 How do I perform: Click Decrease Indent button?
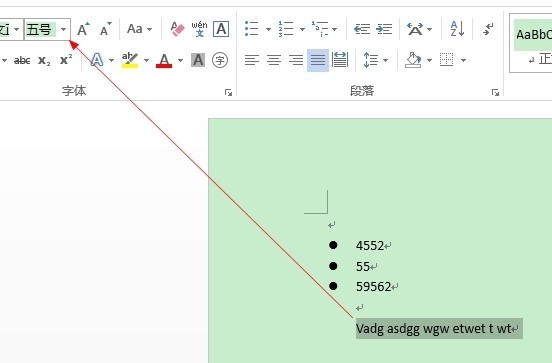[362, 29]
